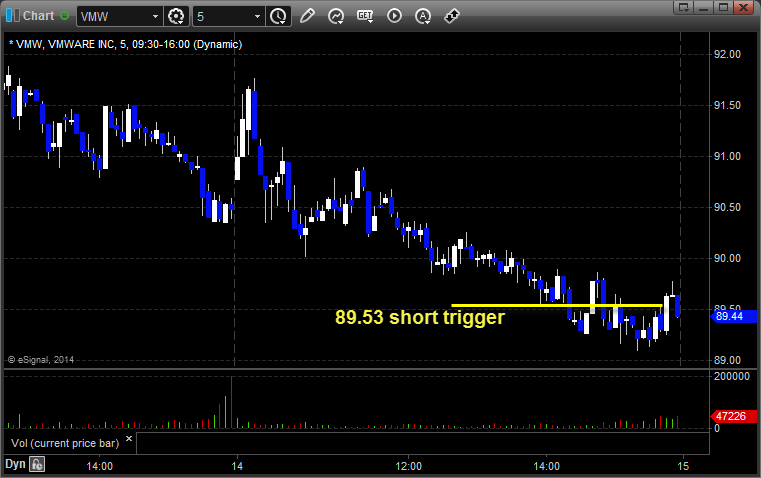Select the pencil drawing tools icon

tap(307, 16)
